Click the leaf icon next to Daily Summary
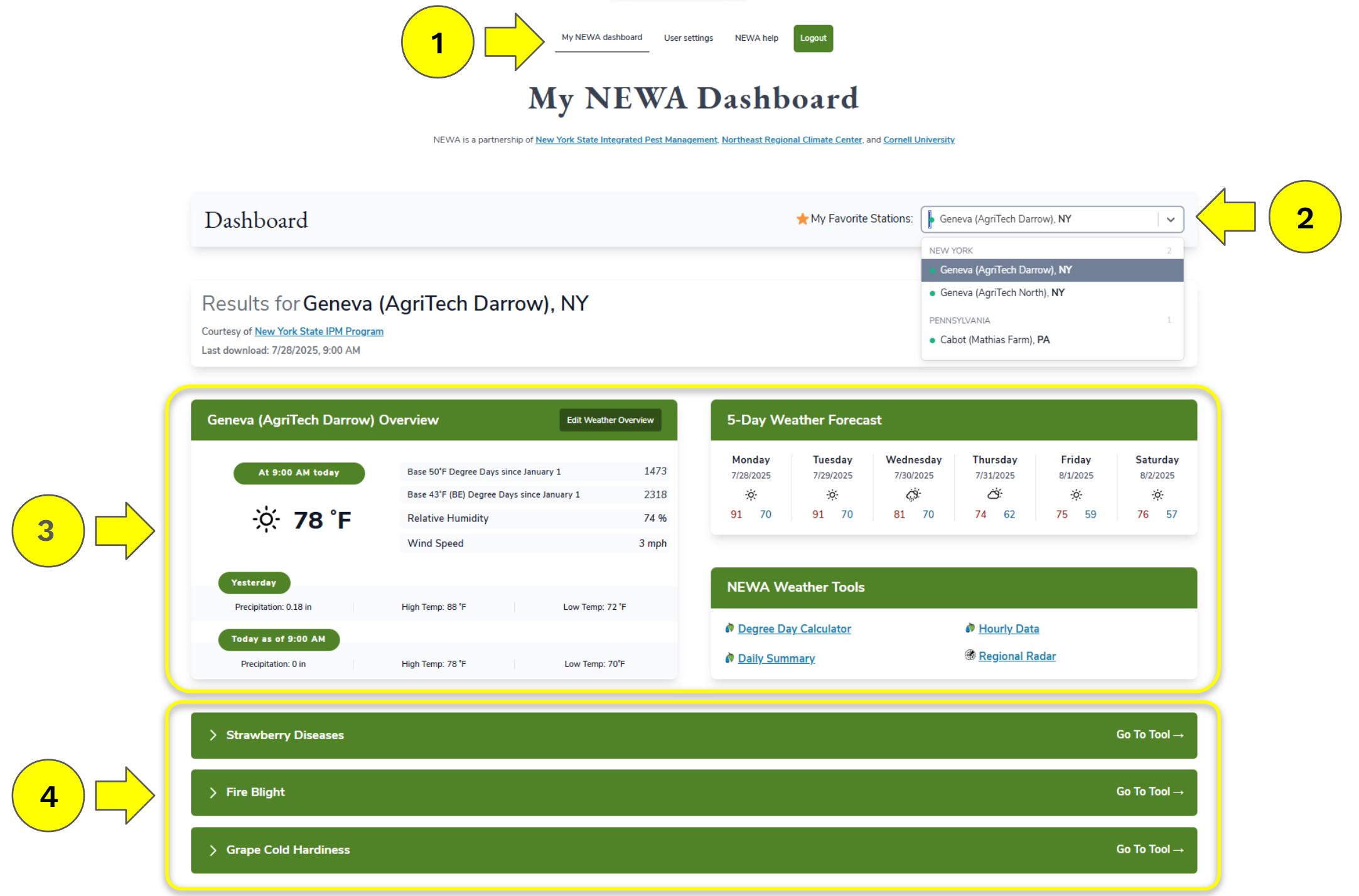The width and height of the screenshot is (1359, 896). (x=729, y=658)
